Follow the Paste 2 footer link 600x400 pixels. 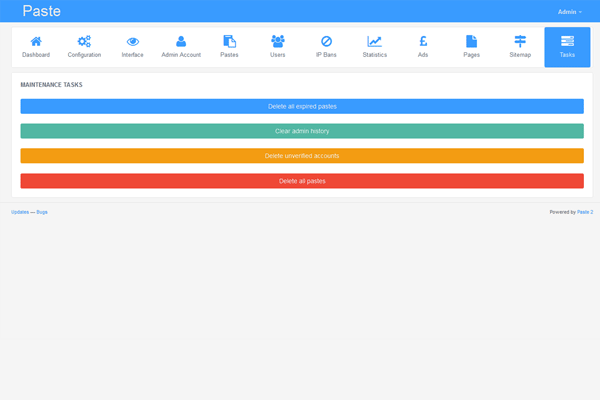pyautogui.click(x=584, y=212)
